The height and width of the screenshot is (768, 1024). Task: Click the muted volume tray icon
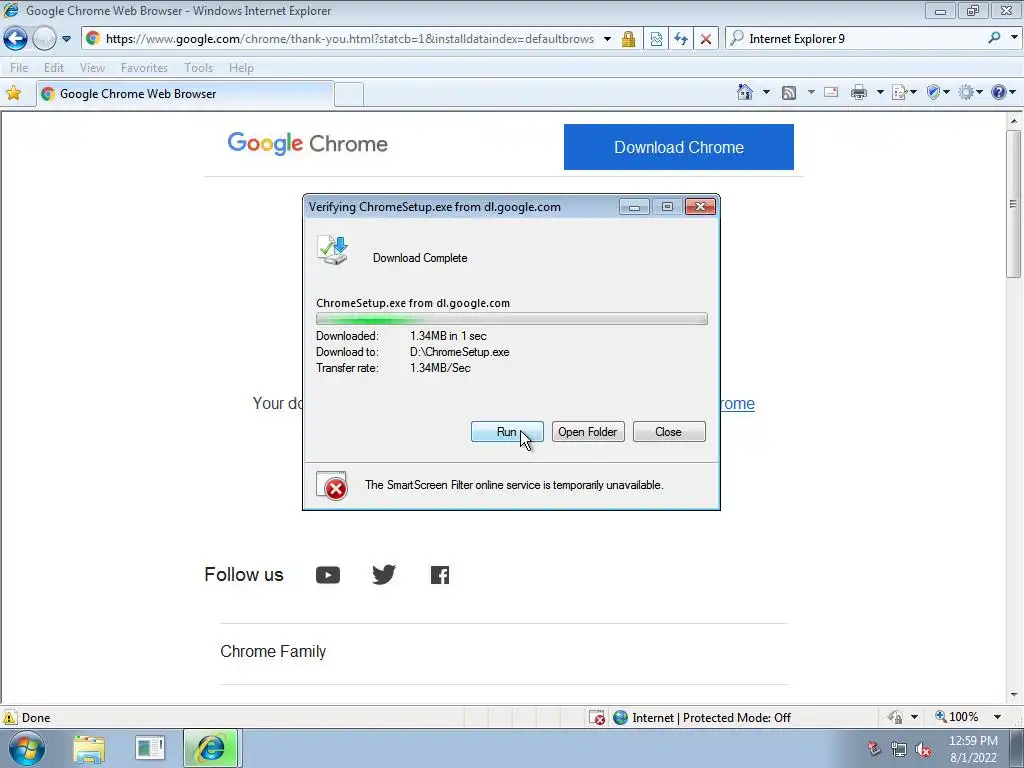coord(923,749)
